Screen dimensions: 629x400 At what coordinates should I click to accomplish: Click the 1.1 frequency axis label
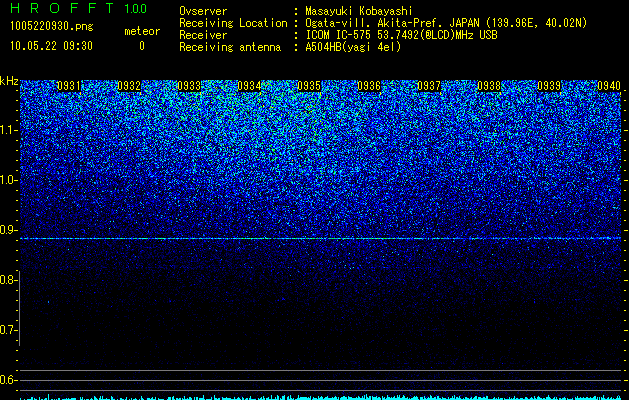tap(7, 130)
